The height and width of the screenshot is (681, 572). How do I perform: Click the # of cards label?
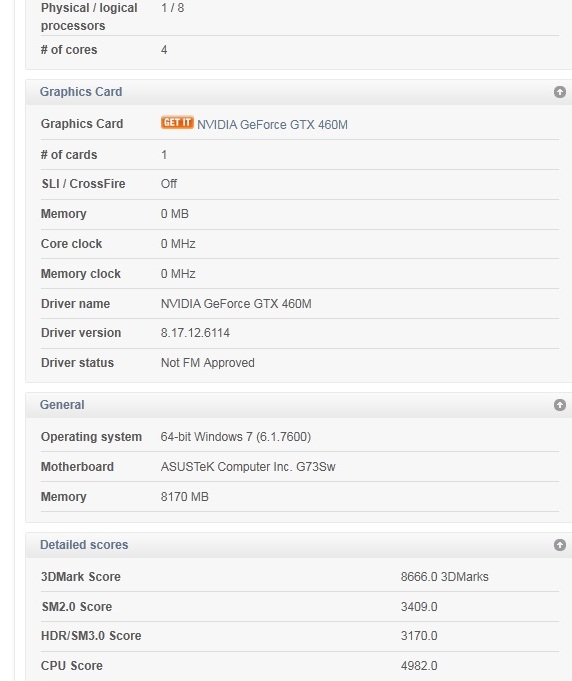(69, 155)
